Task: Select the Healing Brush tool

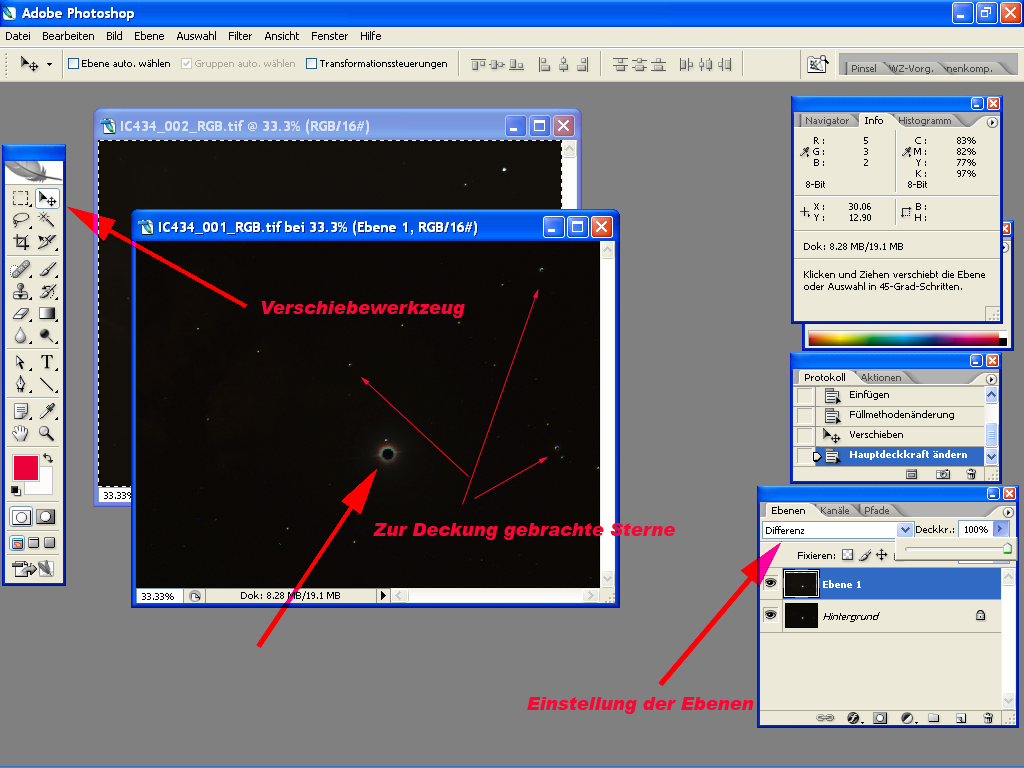Action: pos(21,269)
